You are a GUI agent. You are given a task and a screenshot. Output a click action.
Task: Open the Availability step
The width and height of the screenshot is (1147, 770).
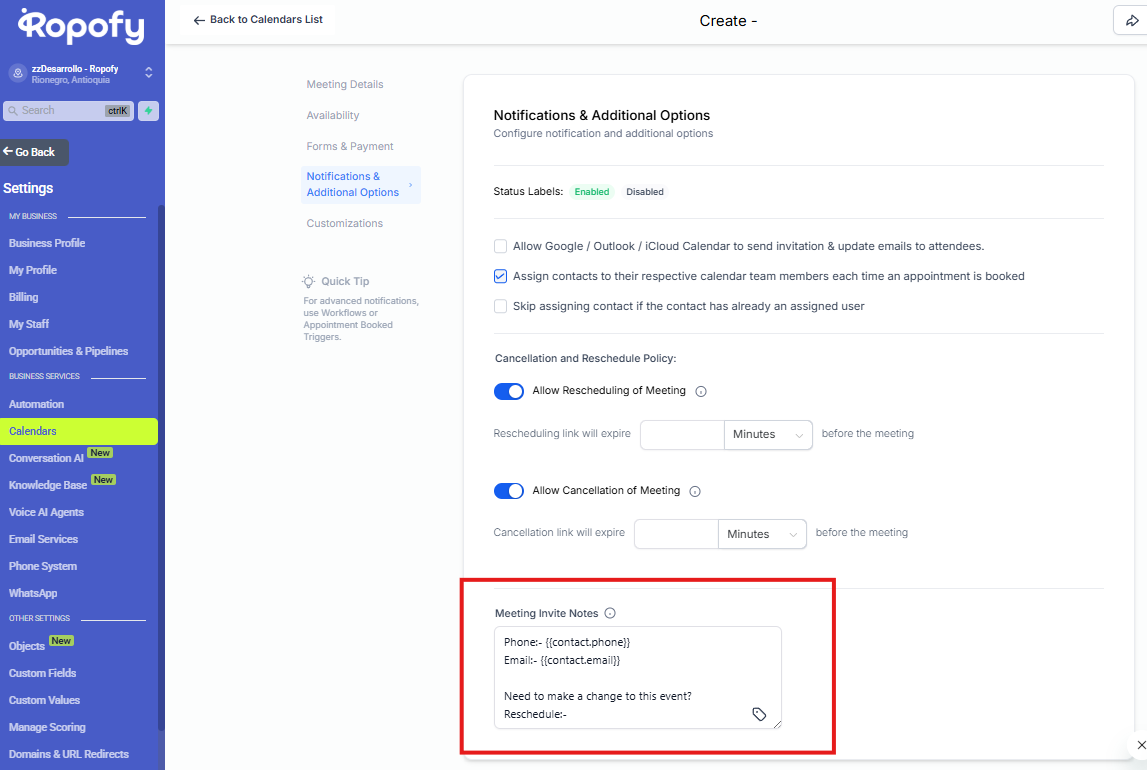tap(333, 116)
